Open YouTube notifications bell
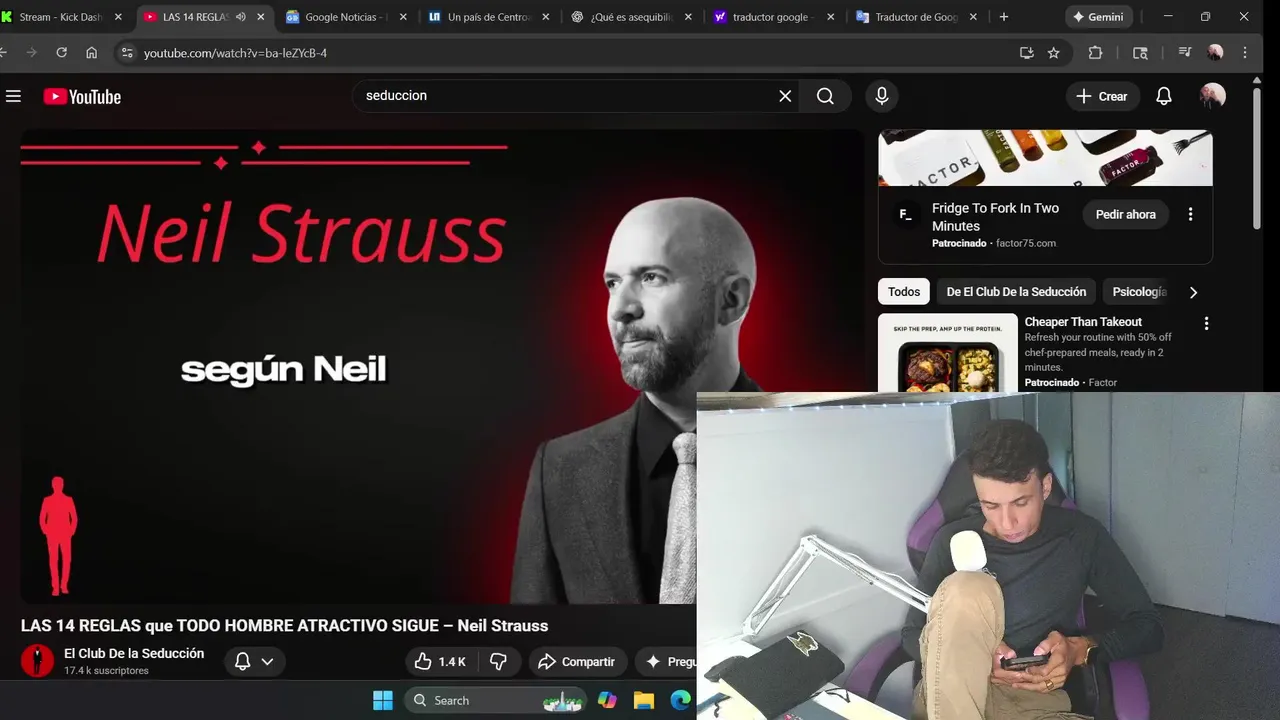The image size is (1280, 720). coord(1164,96)
